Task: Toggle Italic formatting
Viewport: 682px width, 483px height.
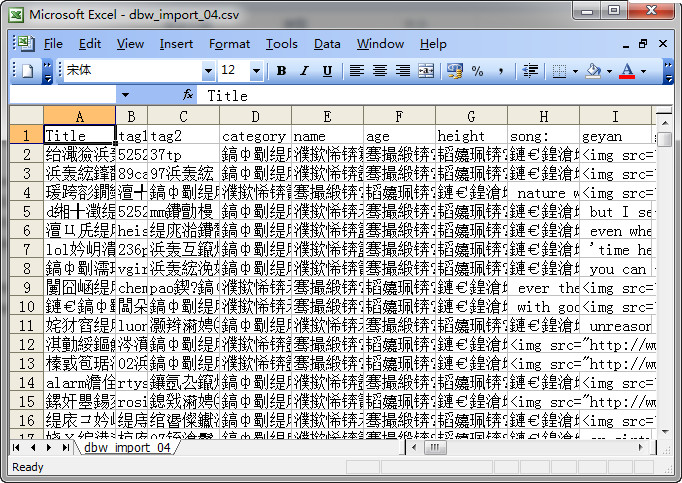Action: pos(304,70)
